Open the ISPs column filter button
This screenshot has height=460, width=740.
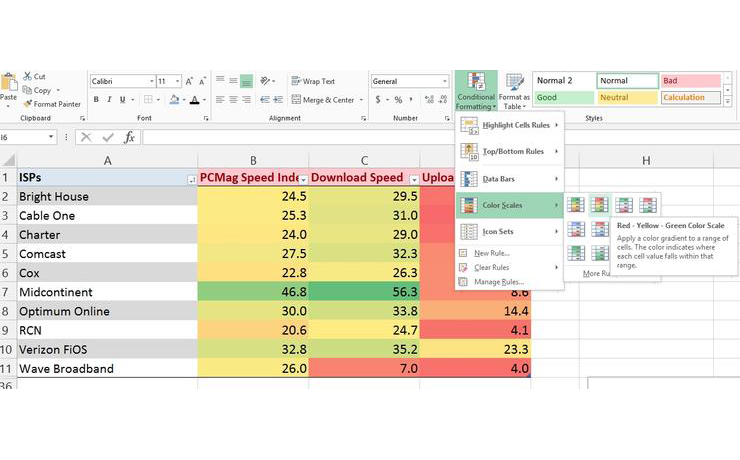pyautogui.click(x=192, y=180)
